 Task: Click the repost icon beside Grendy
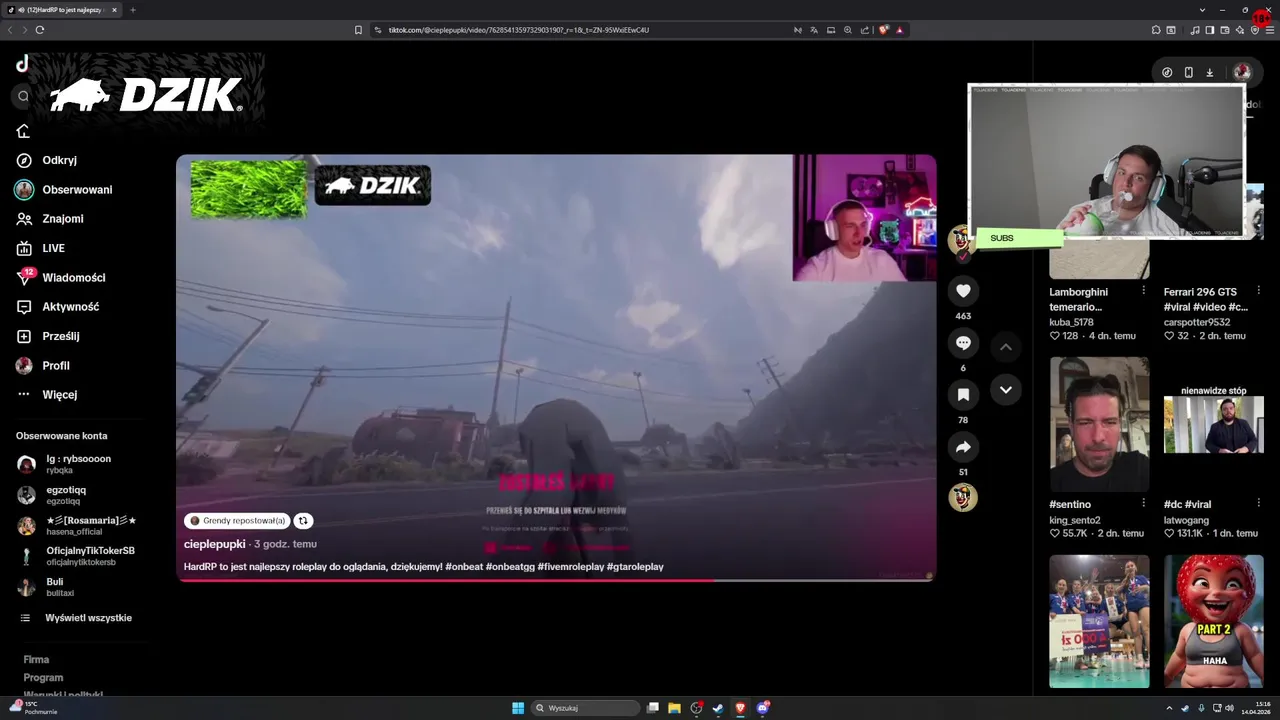[x=303, y=521]
